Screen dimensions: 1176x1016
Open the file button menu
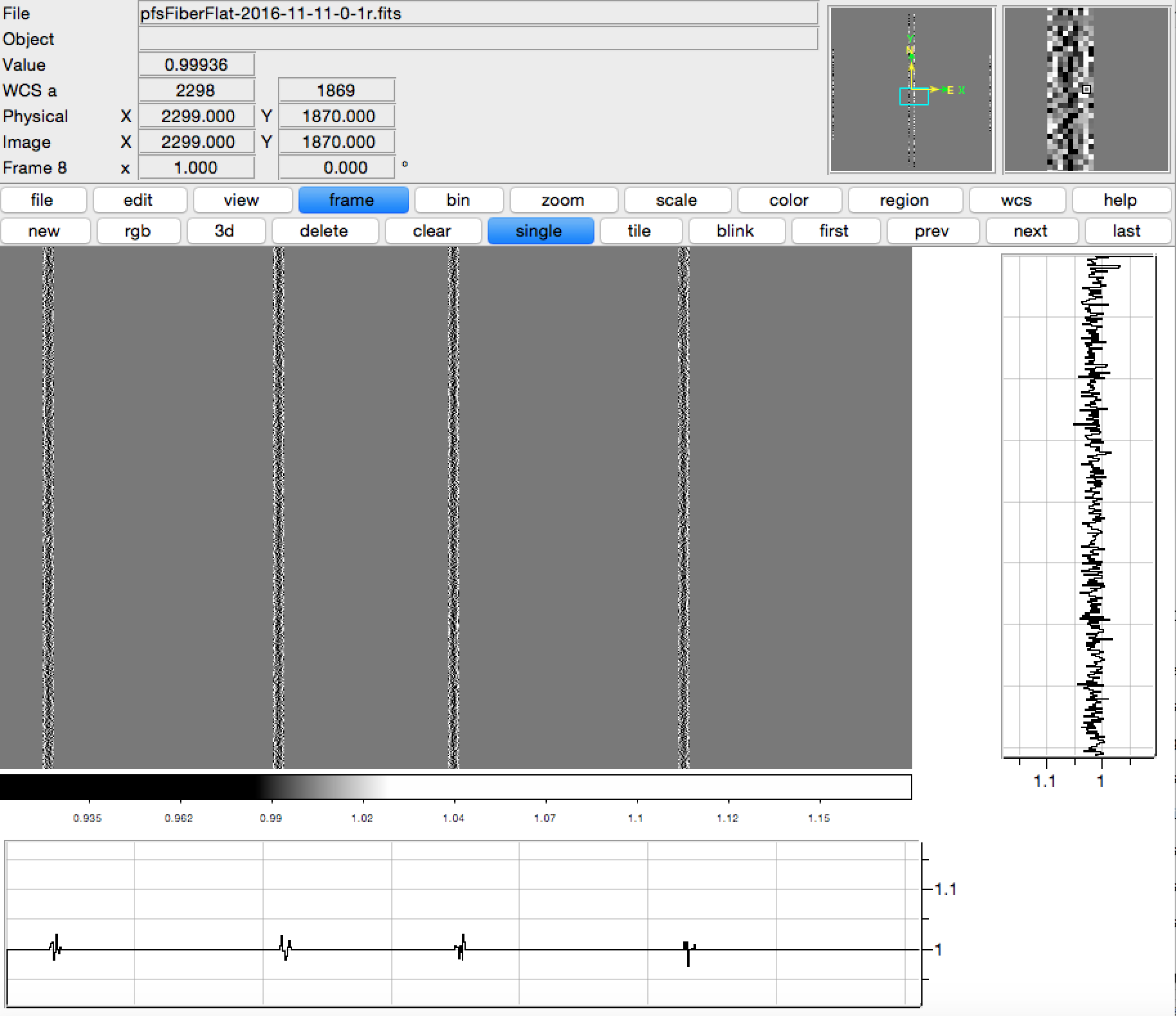point(42,200)
